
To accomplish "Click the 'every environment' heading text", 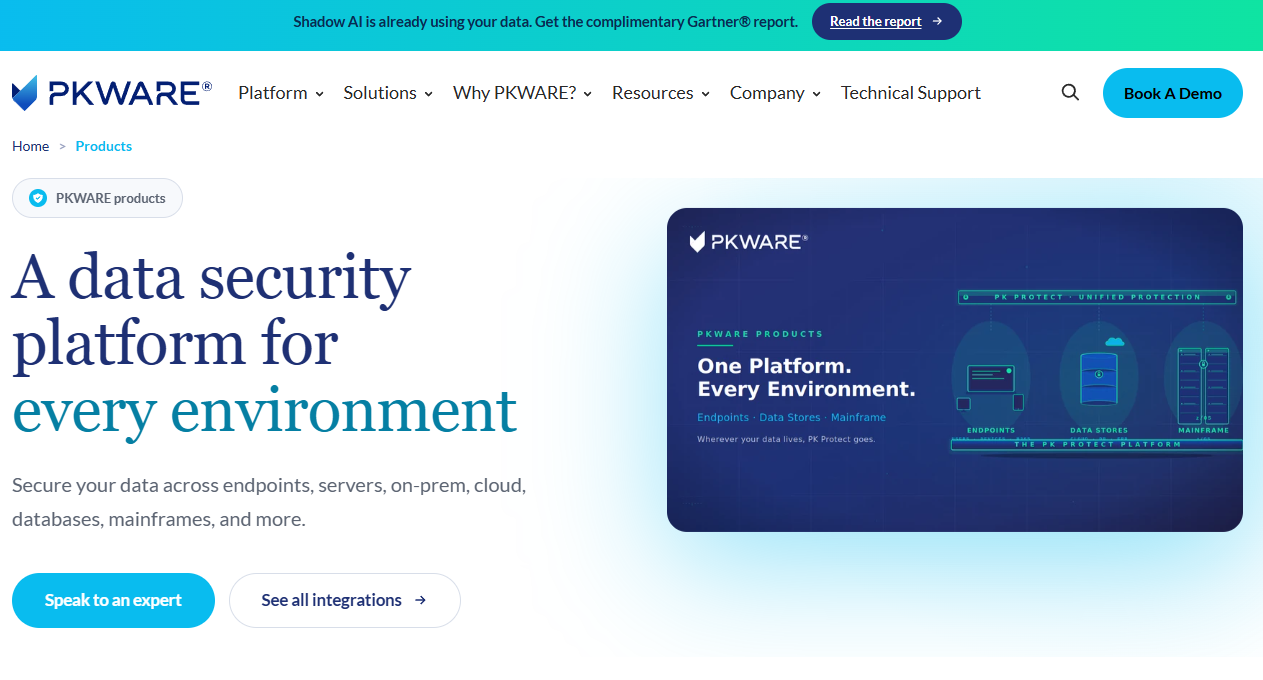I will (265, 410).
